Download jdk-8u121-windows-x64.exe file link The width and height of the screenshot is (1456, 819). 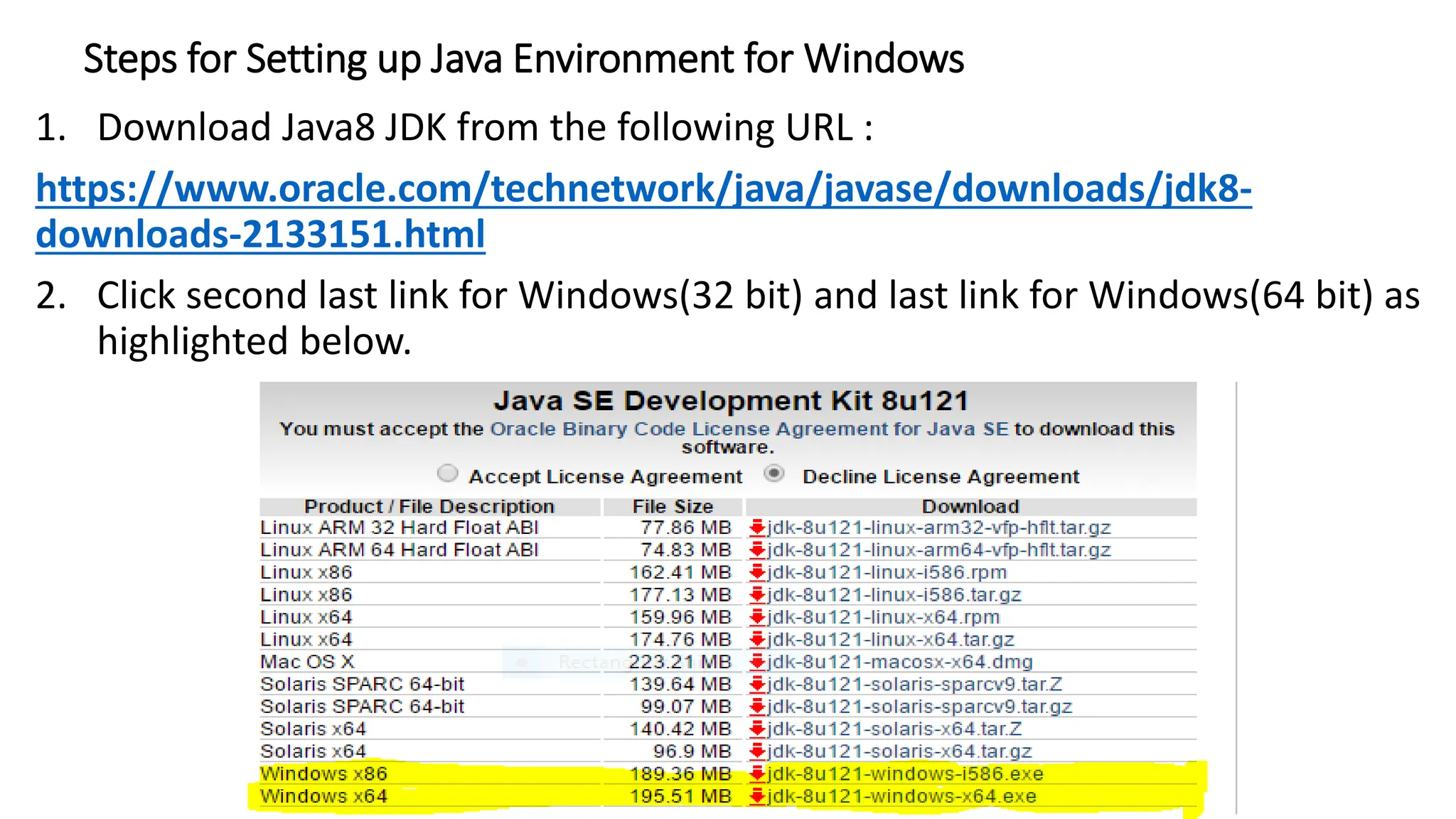[901, 796]
